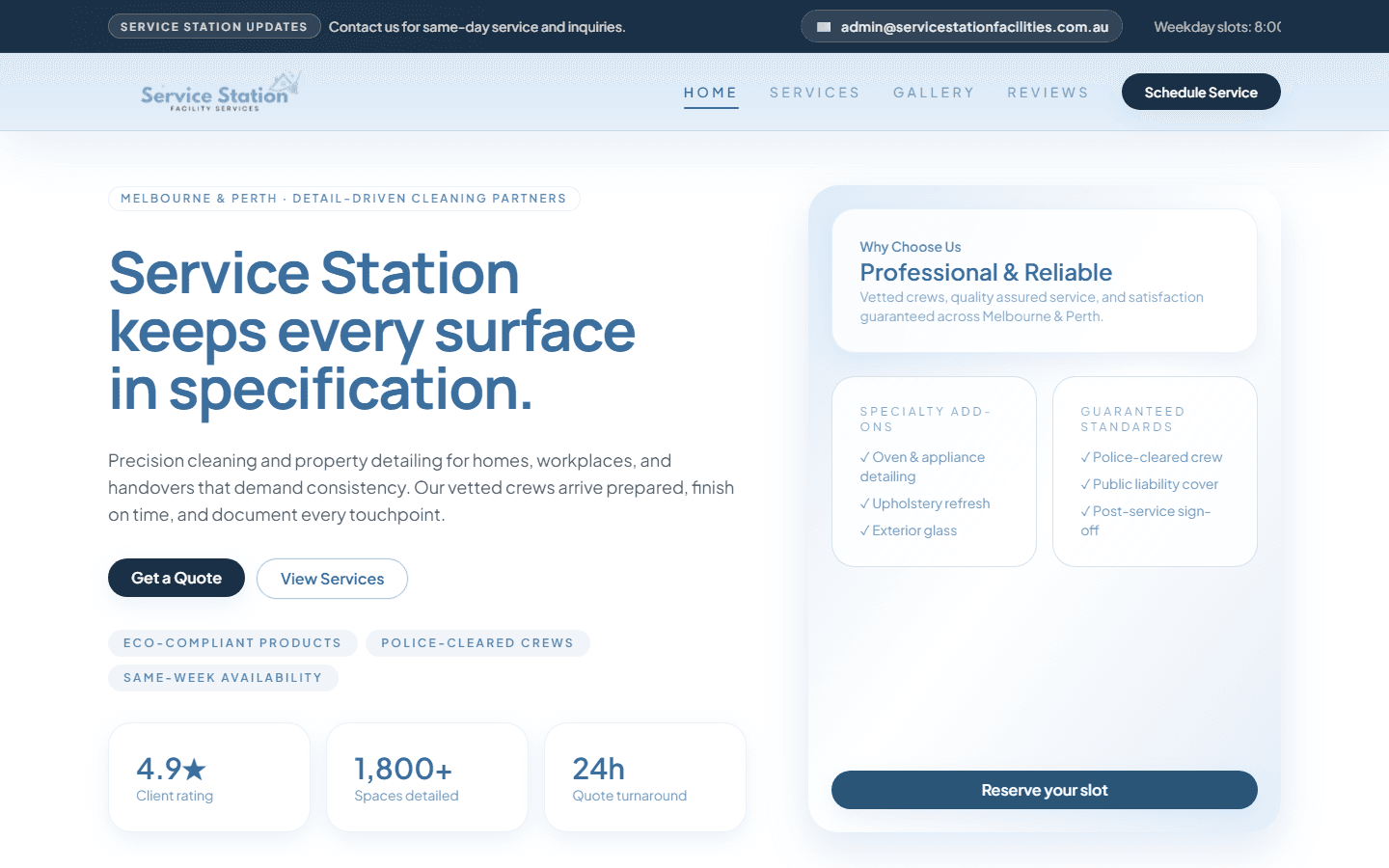Click the Public liability cover item
Image resolution: width=1389 pixels, height=868 pixels.
coord(1150,484)
